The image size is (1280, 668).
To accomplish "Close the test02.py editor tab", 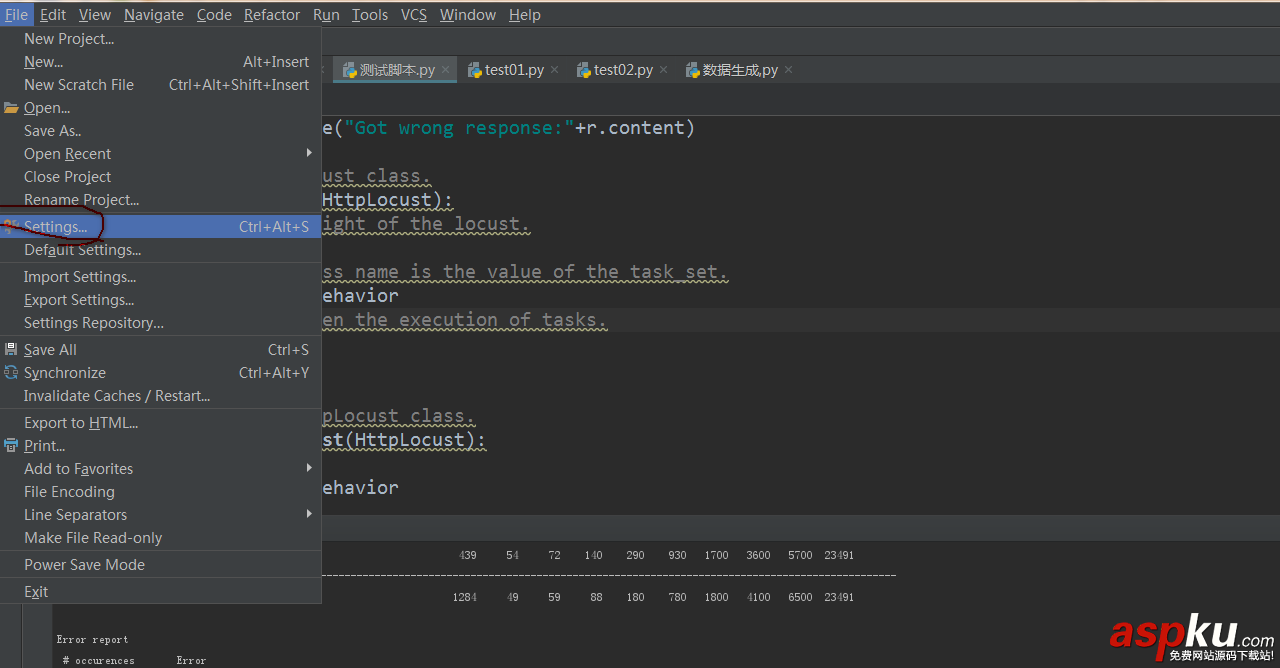I will coord(663,70).
